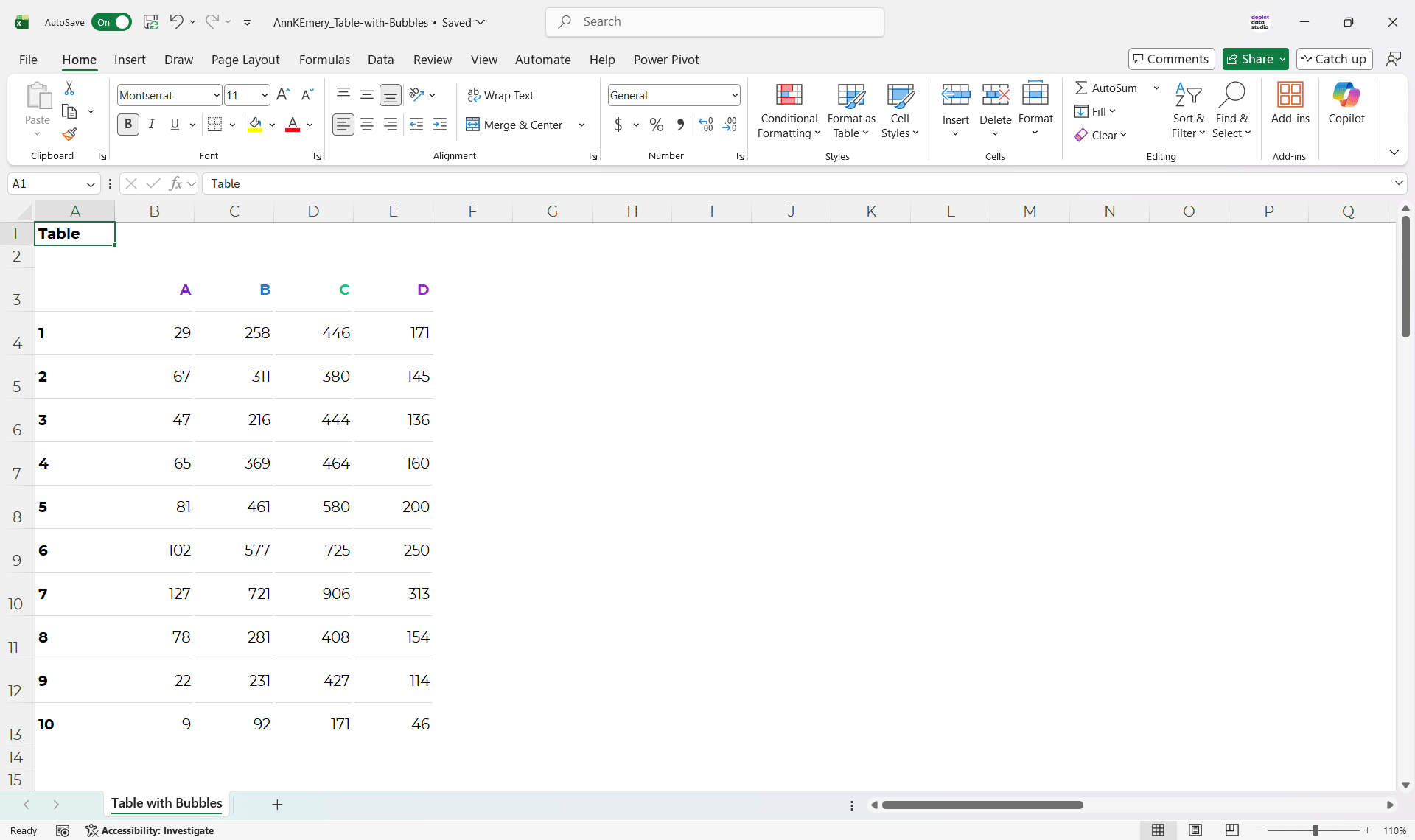Viewport: 1415px width, 840px height.
Task: Click the Increase Indent icon
Action: pyautogui.click(x=440, y=125)
